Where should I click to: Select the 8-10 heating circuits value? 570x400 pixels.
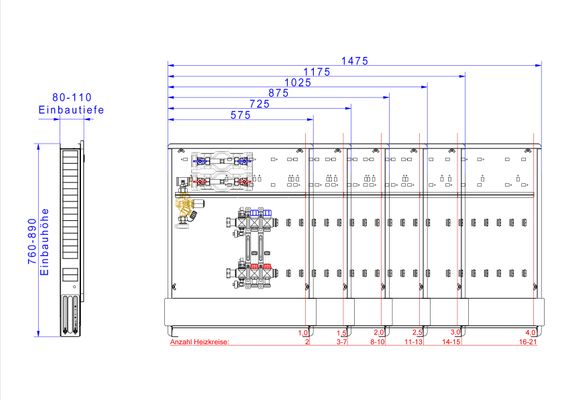tap(378, 342)
